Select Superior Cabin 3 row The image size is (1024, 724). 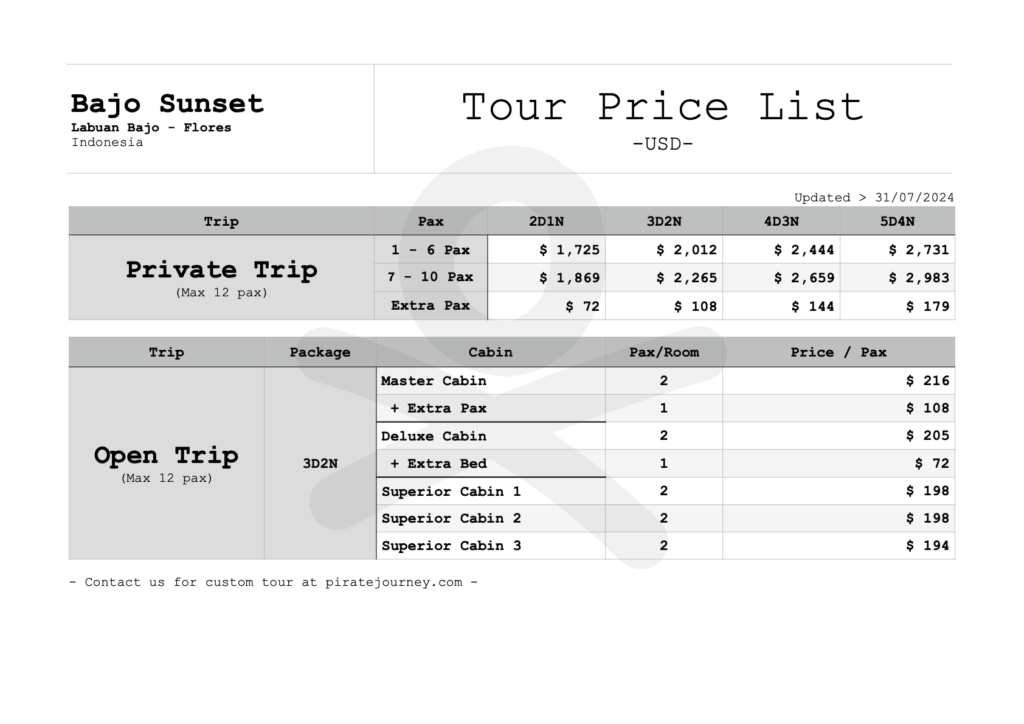click(x=665, y=546)
